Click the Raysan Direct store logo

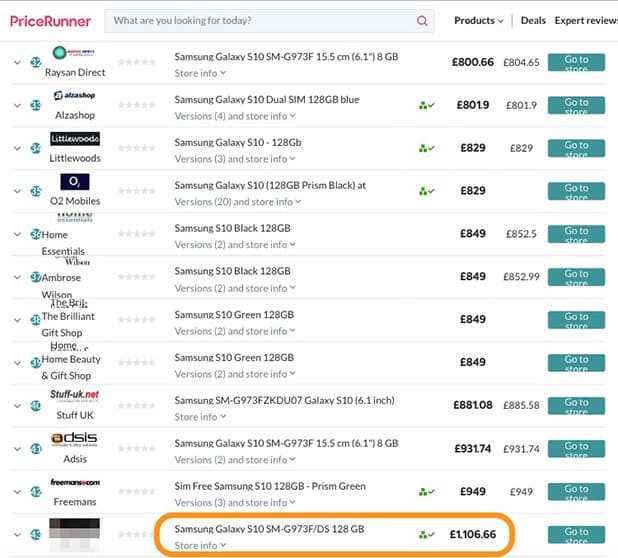coord(75,53)
